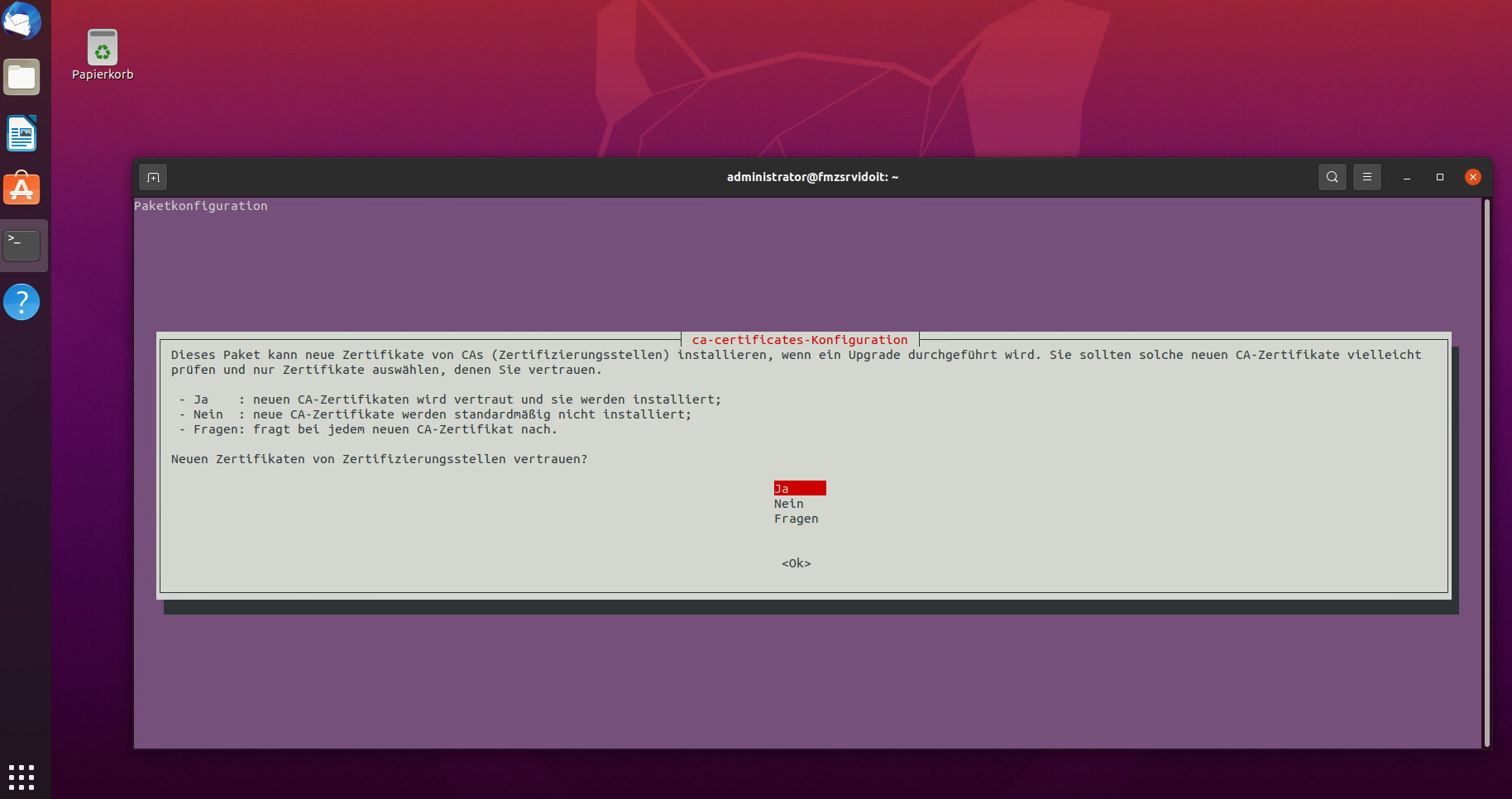Image resolution: width=1512 pixels, height=799 pixels.
Task: Open the terminal search icon
Action: coord(1332,177)
